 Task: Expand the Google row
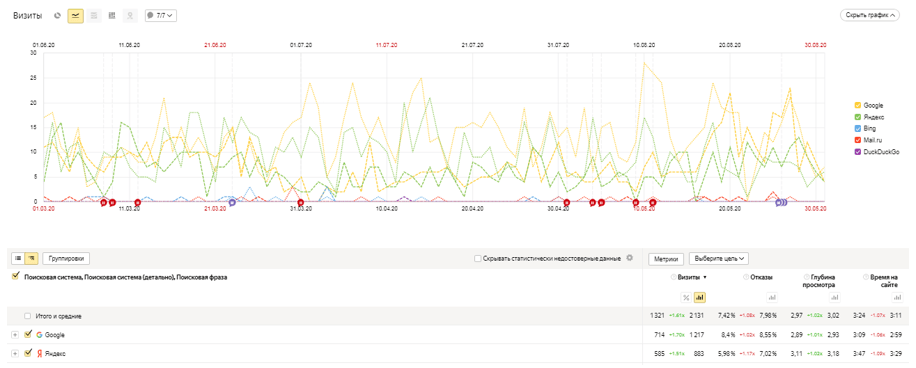click(15, 335)
